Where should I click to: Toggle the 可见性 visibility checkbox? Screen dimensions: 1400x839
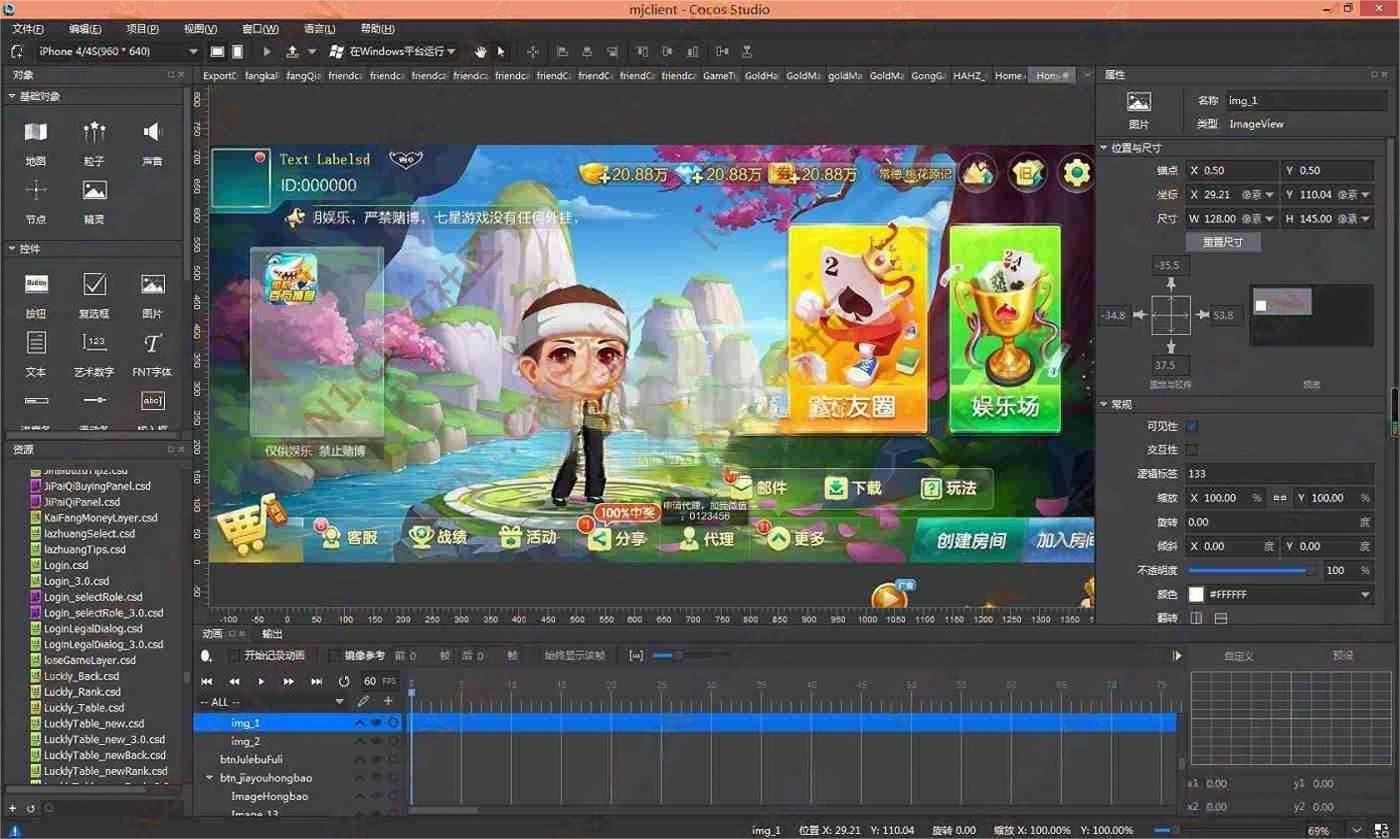[1192, 426]
